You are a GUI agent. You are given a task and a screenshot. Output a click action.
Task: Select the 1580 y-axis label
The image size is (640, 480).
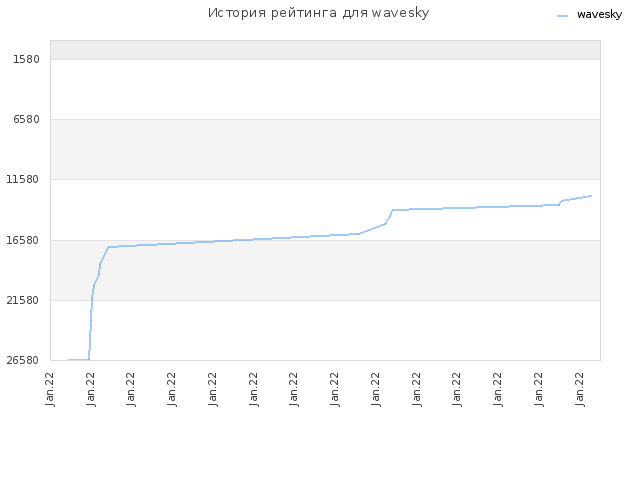point(27,60)
